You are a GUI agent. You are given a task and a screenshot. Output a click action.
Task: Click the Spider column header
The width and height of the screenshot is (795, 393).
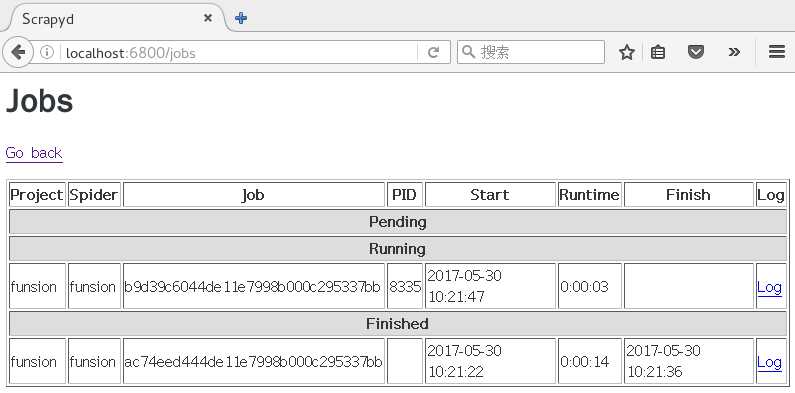[94, 195]
